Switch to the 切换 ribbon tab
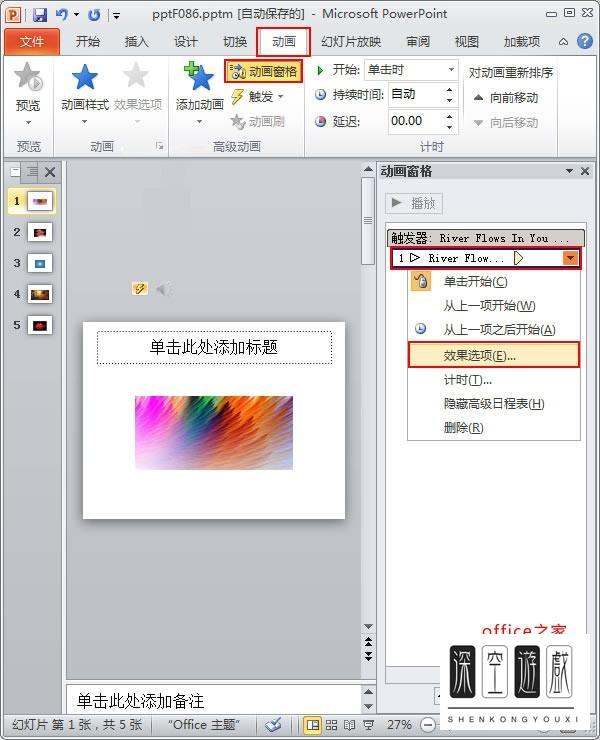Image resolution: width=600 pixels, height=740 pixels. coord(235,42)
